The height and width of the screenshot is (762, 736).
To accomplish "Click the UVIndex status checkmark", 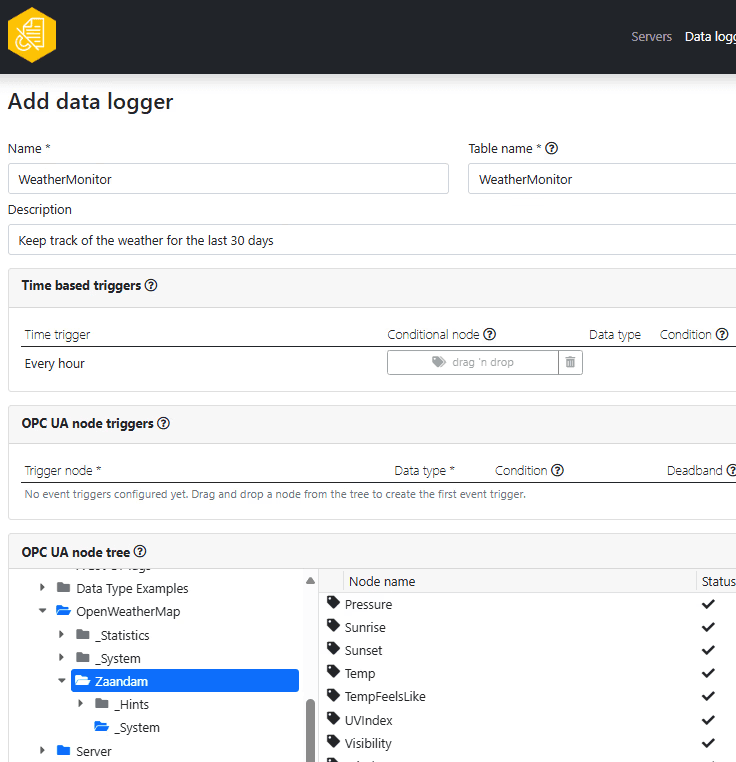I will point(708,720).
